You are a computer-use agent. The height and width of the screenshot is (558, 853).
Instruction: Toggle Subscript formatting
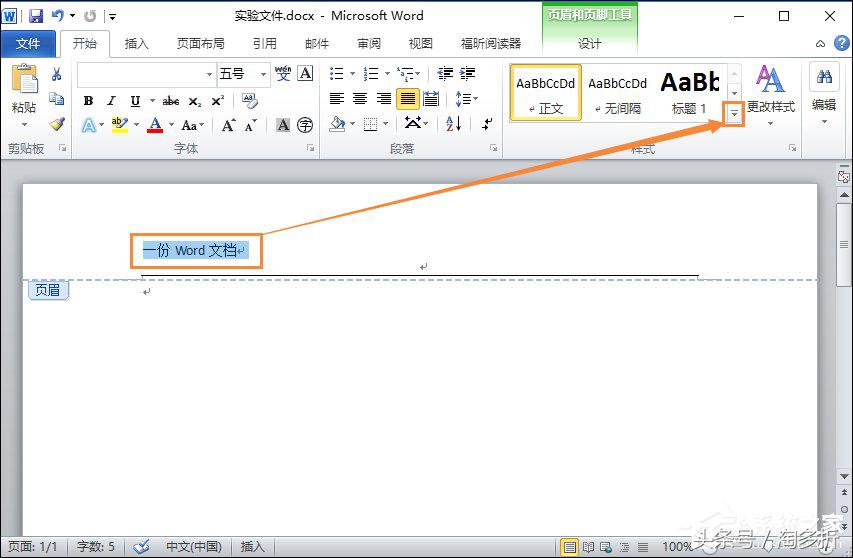(195, 101)
